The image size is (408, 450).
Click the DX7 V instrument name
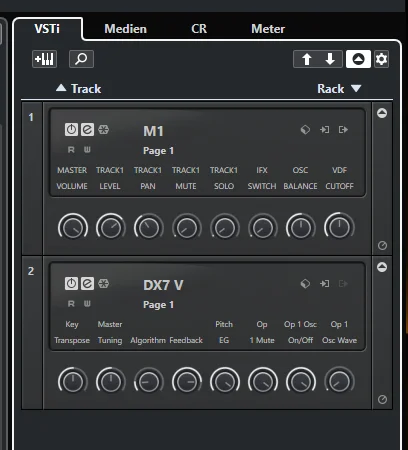(x=163, y=285)
